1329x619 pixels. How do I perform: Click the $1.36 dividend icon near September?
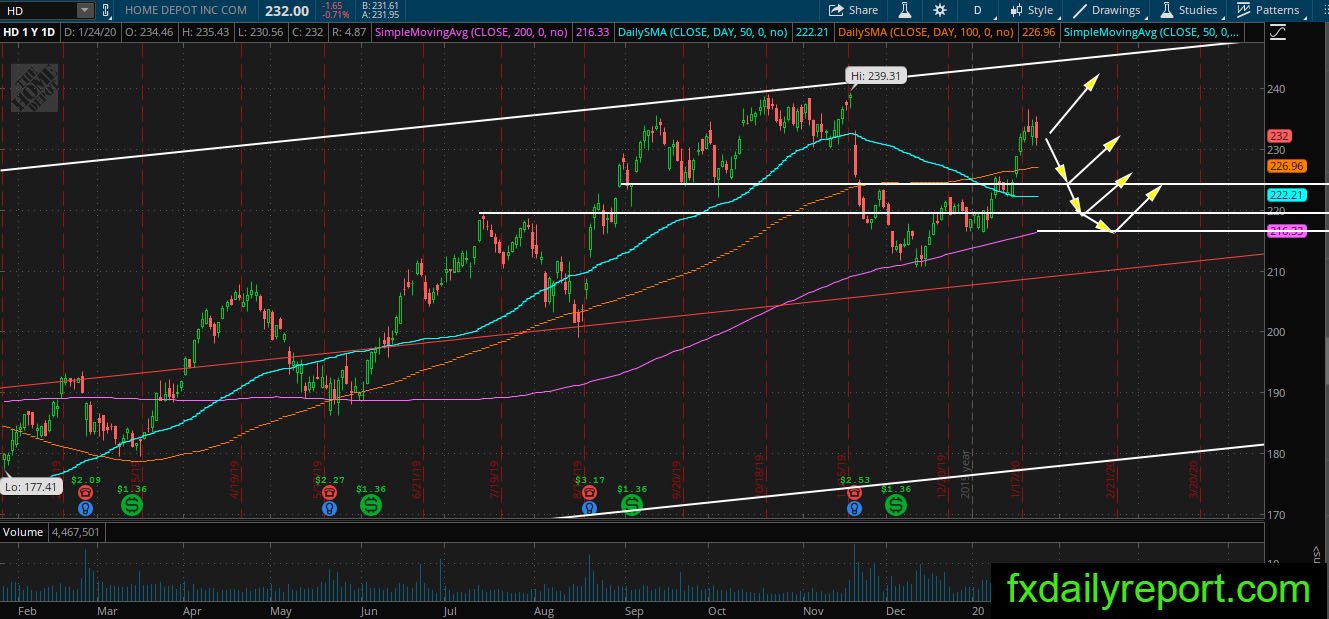(632, 506)
